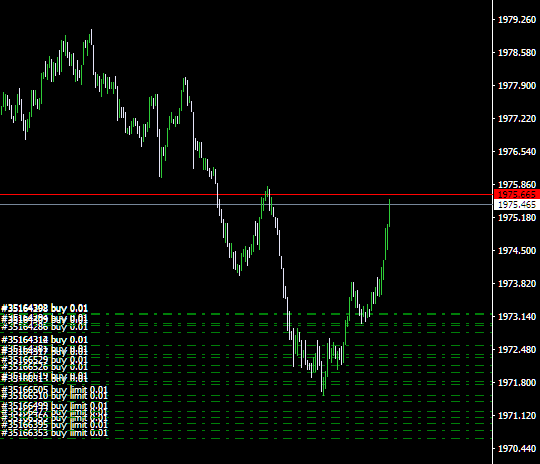Select the gray bid price line
The height and width of the screenshot is (464, 540).
pos(246,205)
